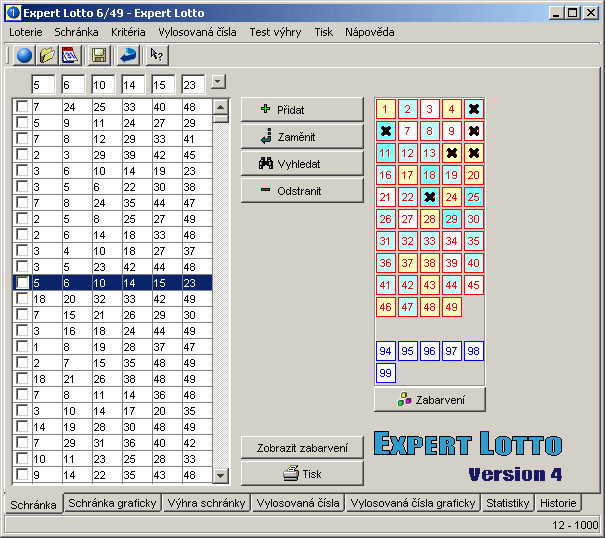Screen dimensions: 605x538
Task: Check the row 9 14 22 35 43 48
Action: click(22, 475)
